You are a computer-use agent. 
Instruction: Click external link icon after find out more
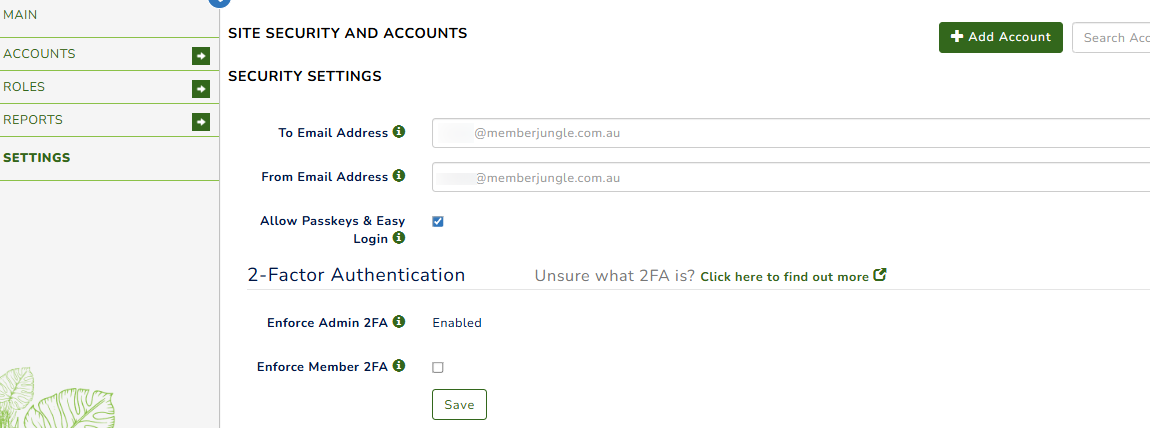click(x=880, y=276)
